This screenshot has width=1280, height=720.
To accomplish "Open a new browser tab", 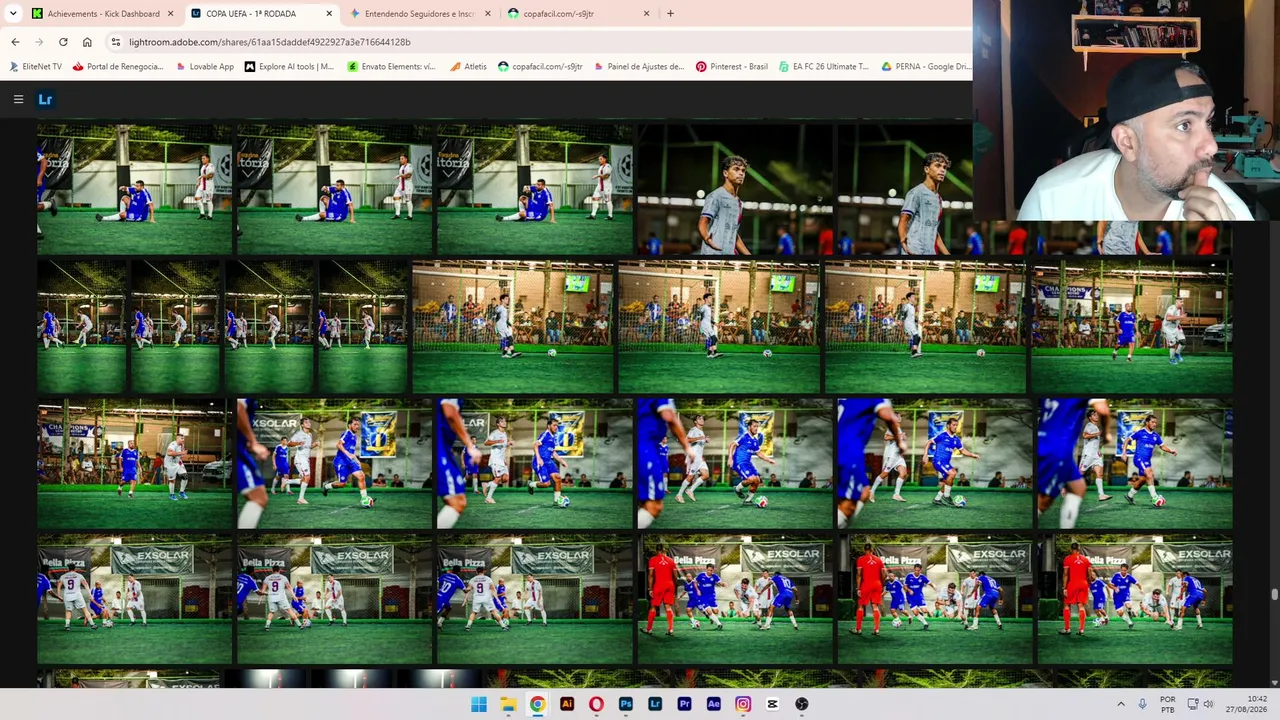I will [x=670, y=14].
